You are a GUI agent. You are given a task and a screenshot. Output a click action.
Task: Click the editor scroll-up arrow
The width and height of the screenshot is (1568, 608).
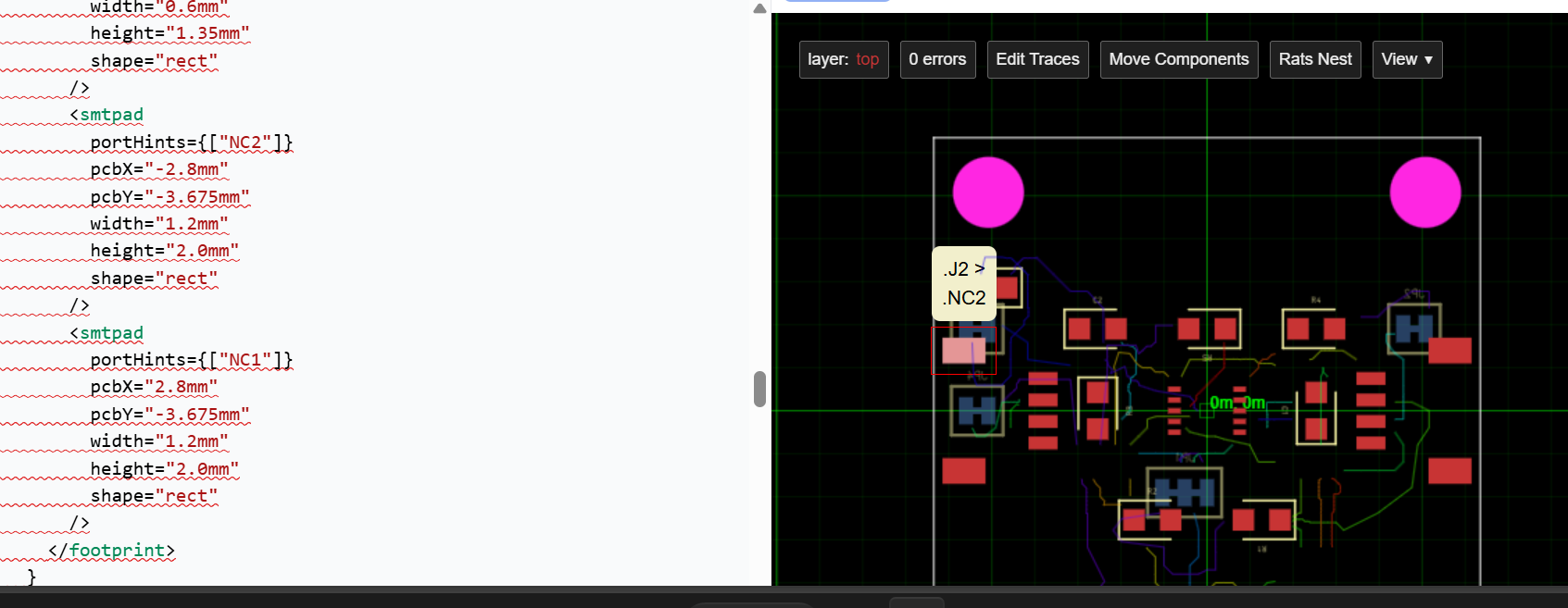tap(759, 8)
